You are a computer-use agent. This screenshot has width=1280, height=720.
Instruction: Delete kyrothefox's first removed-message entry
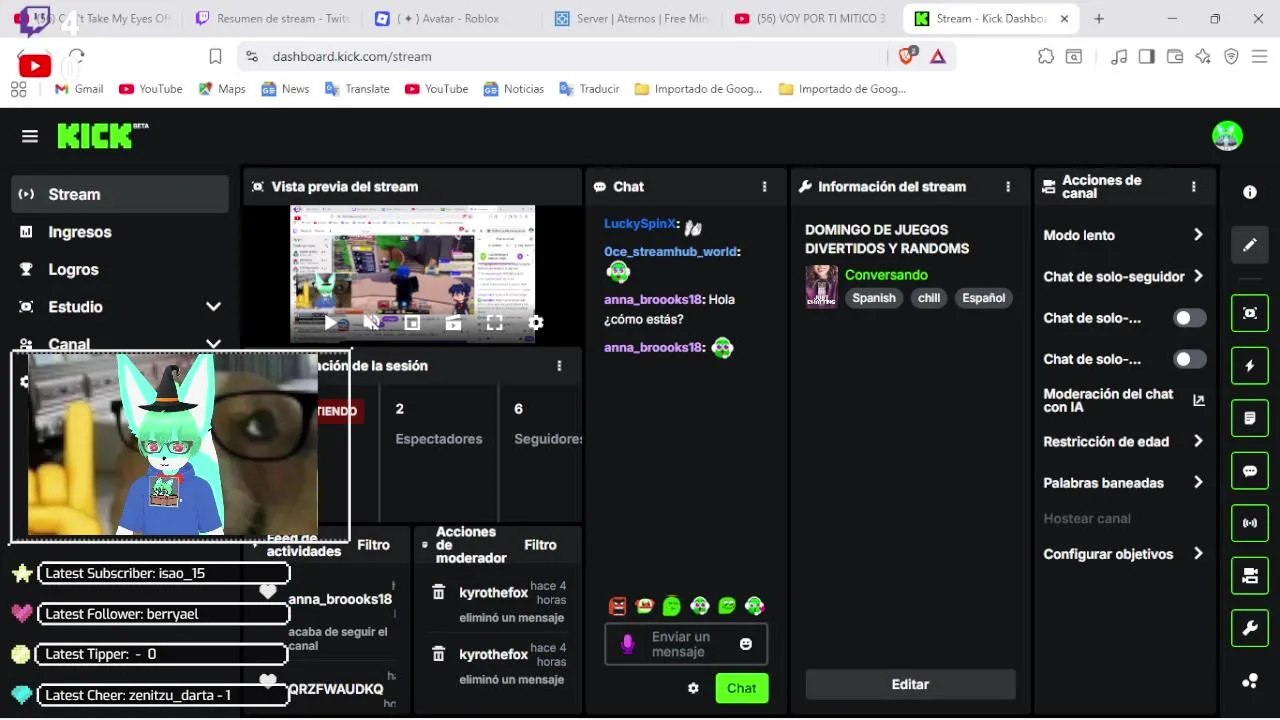coord(438,593)
